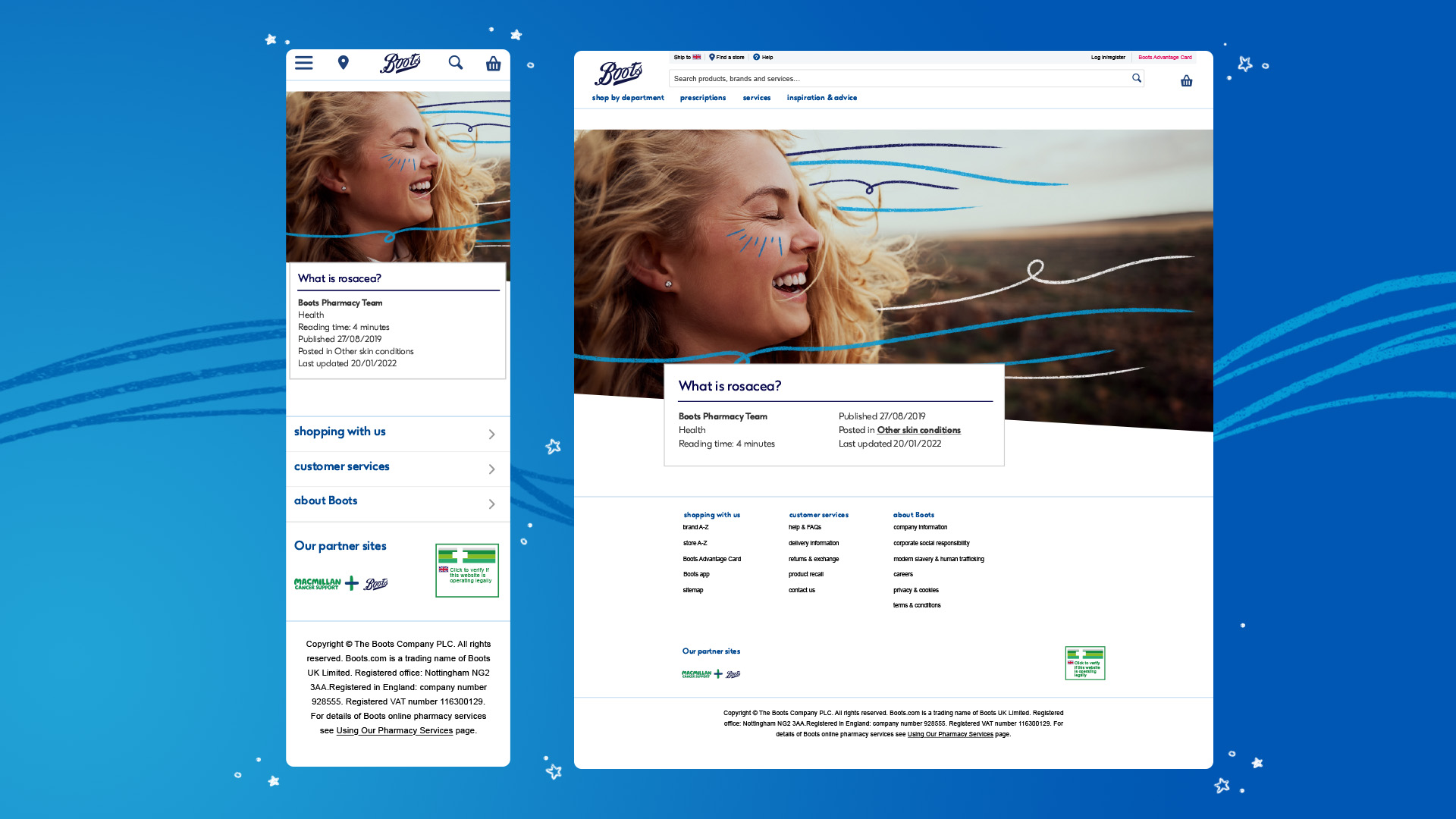Viewport: 1456px width, 819px height.
Task: Click the Help text link
Action: coord(767,58)
